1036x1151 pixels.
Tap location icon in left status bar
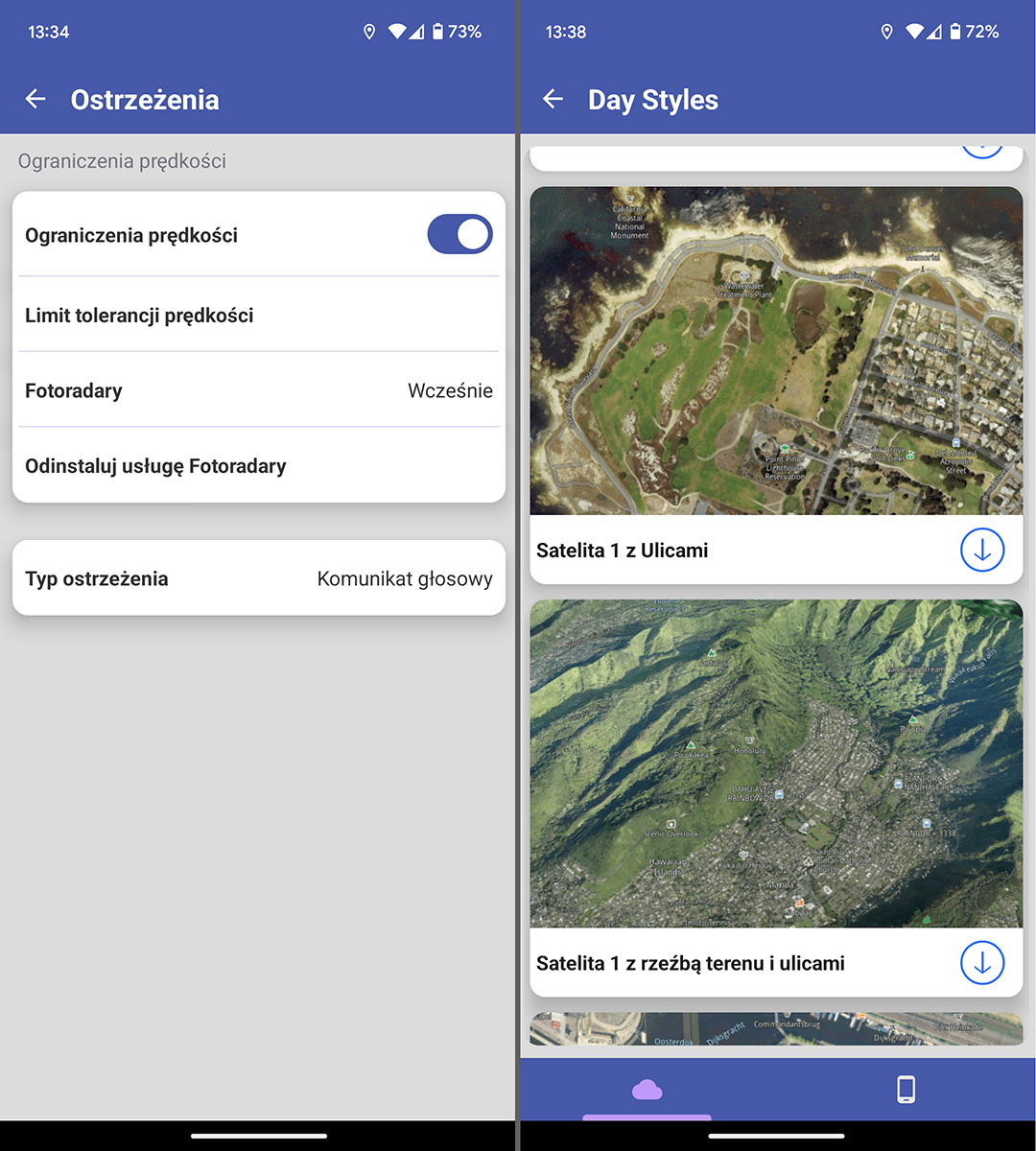[369, 32]
